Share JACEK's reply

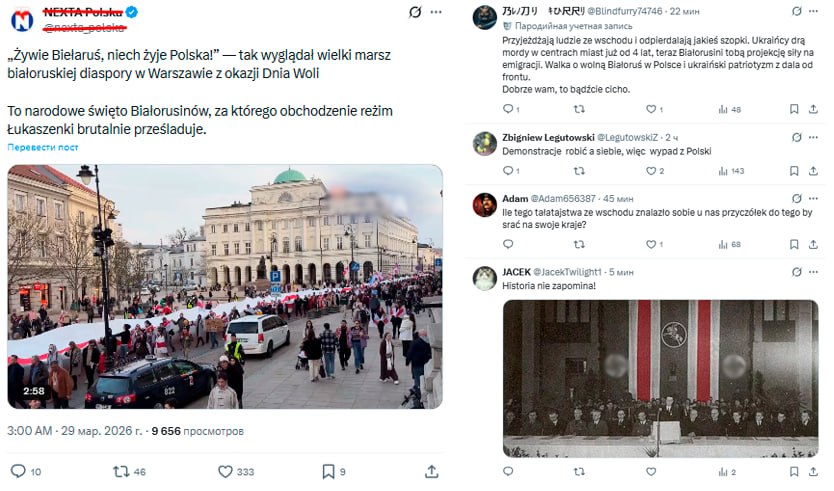(x=813, y=471)
